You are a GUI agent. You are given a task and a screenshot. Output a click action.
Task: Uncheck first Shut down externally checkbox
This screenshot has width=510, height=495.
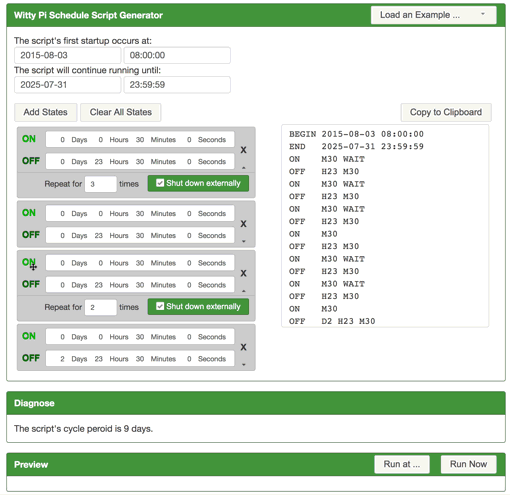(x=160, y=183)
